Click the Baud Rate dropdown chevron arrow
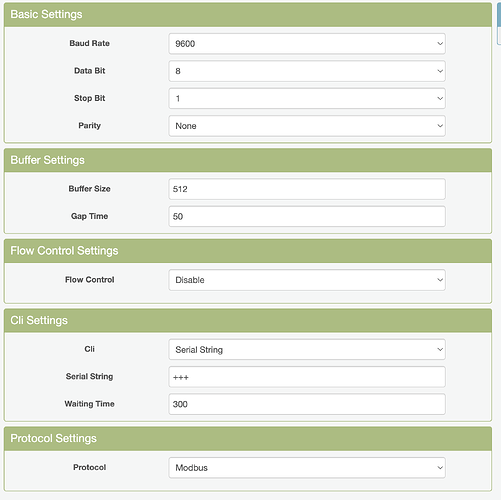The height and width of the screenshot is (500, 501). tap(440, 44)
